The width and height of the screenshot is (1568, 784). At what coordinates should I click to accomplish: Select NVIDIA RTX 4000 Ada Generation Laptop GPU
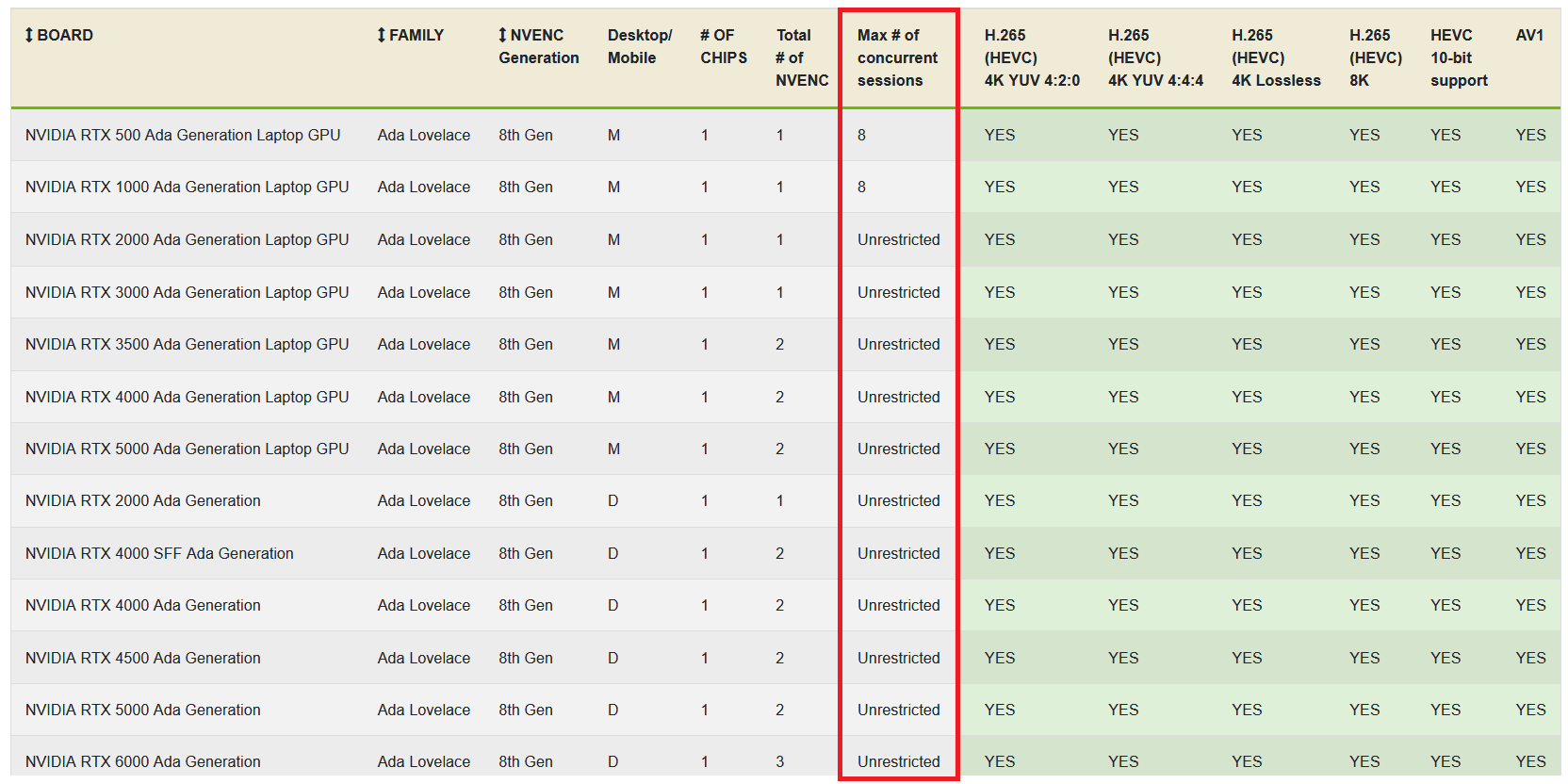187,397
